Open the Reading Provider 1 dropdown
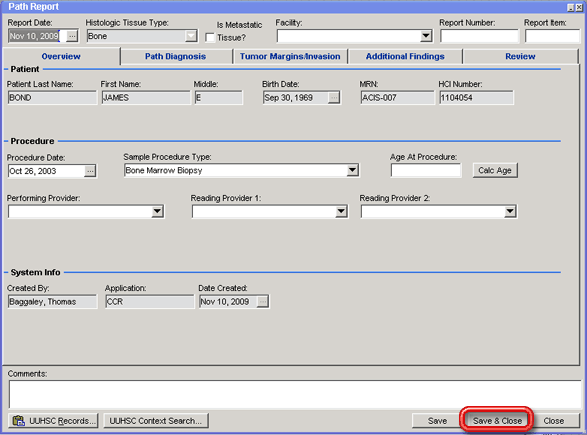 coord(341,212)
